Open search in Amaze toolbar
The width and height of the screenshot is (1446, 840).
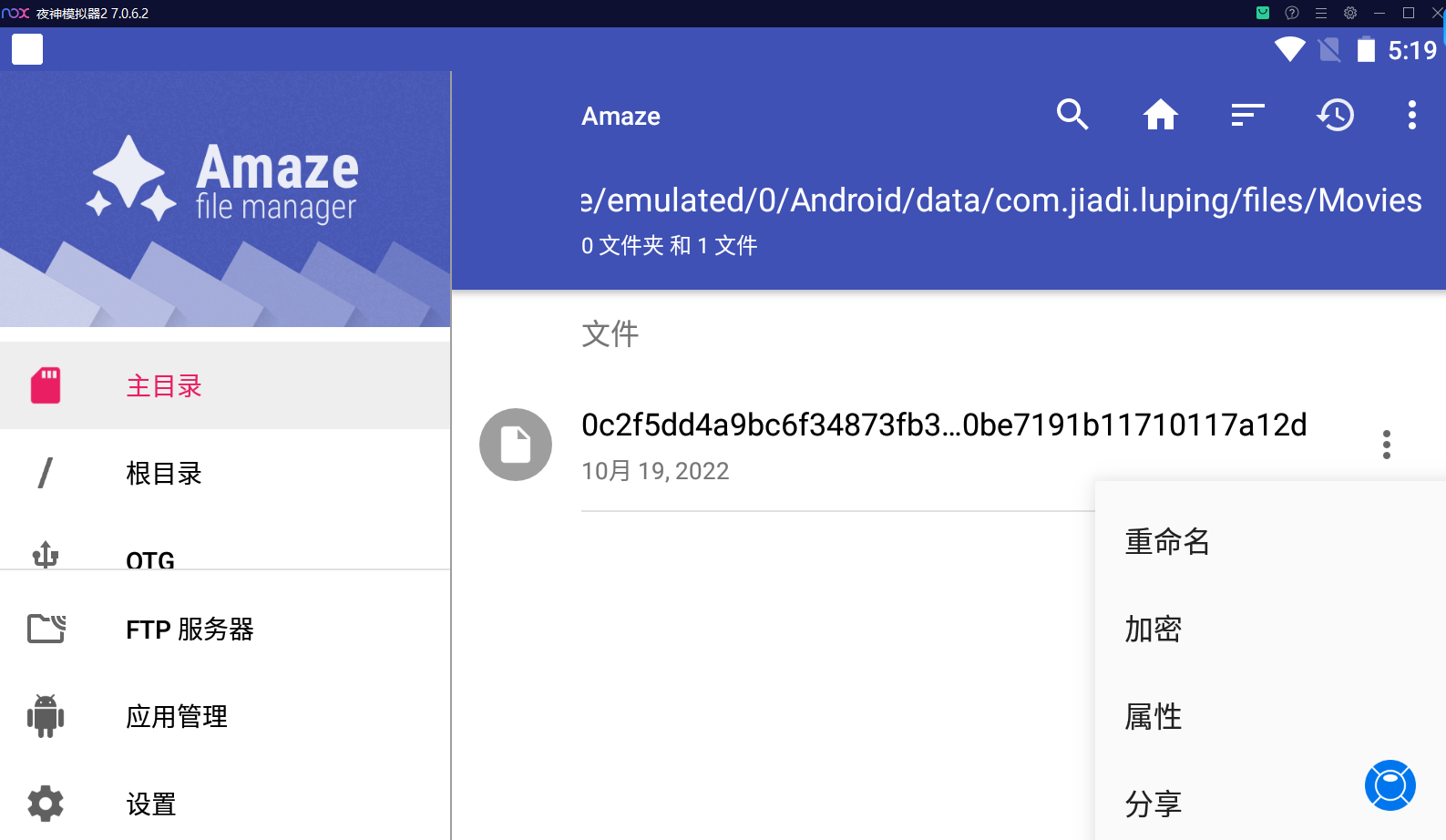[1072, 115]
